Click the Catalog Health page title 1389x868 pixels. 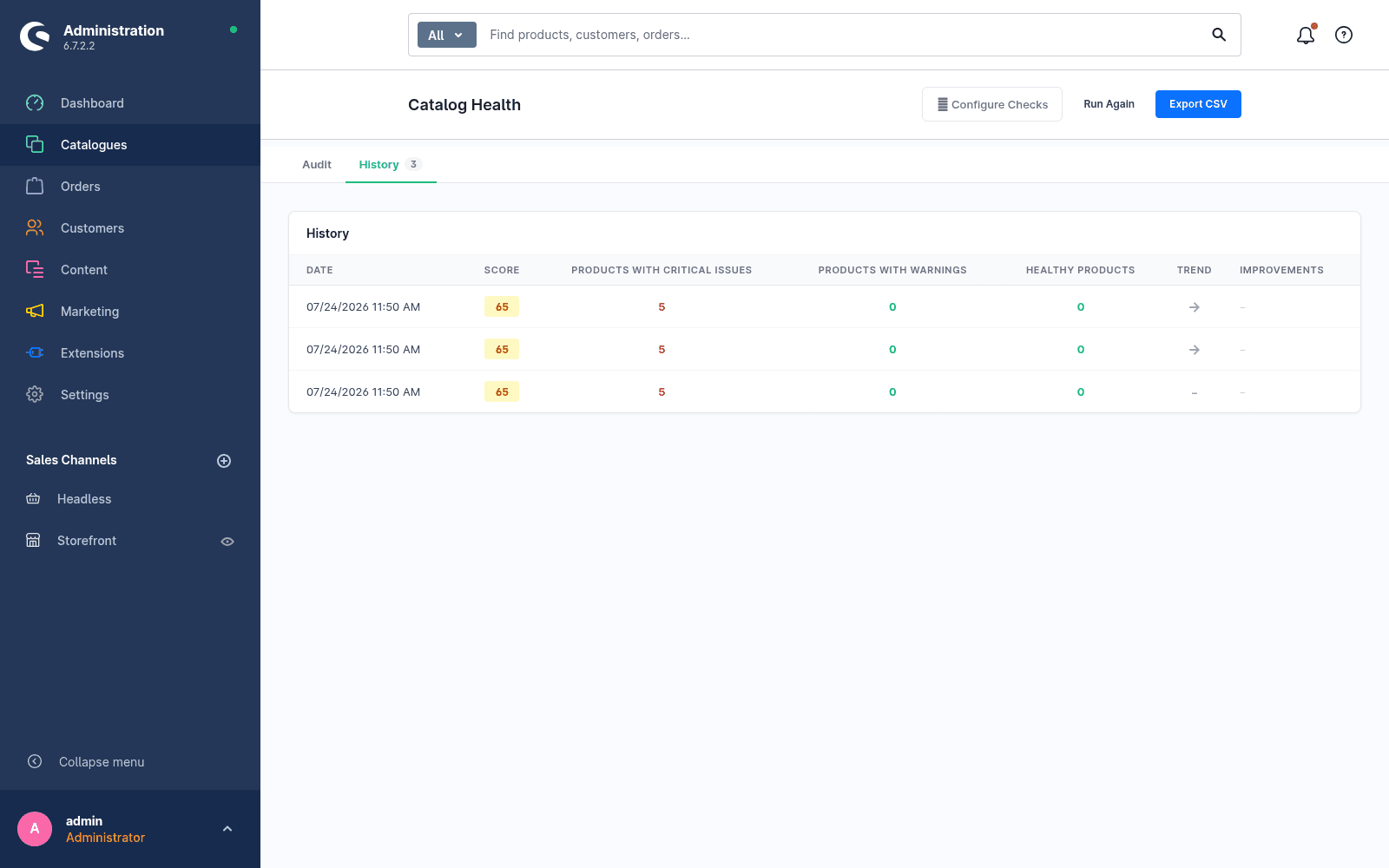click(x=464, y=105)
